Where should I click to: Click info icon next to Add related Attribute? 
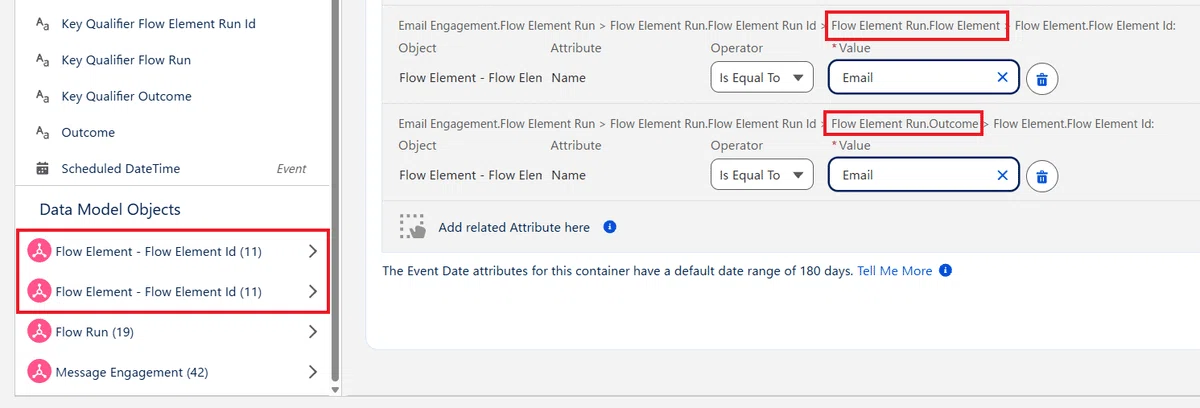(610, 227)
